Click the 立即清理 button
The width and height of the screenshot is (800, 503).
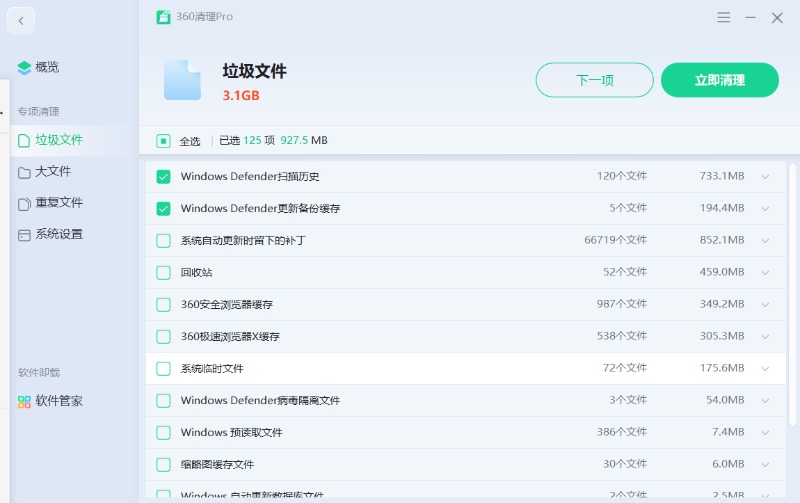720,80
